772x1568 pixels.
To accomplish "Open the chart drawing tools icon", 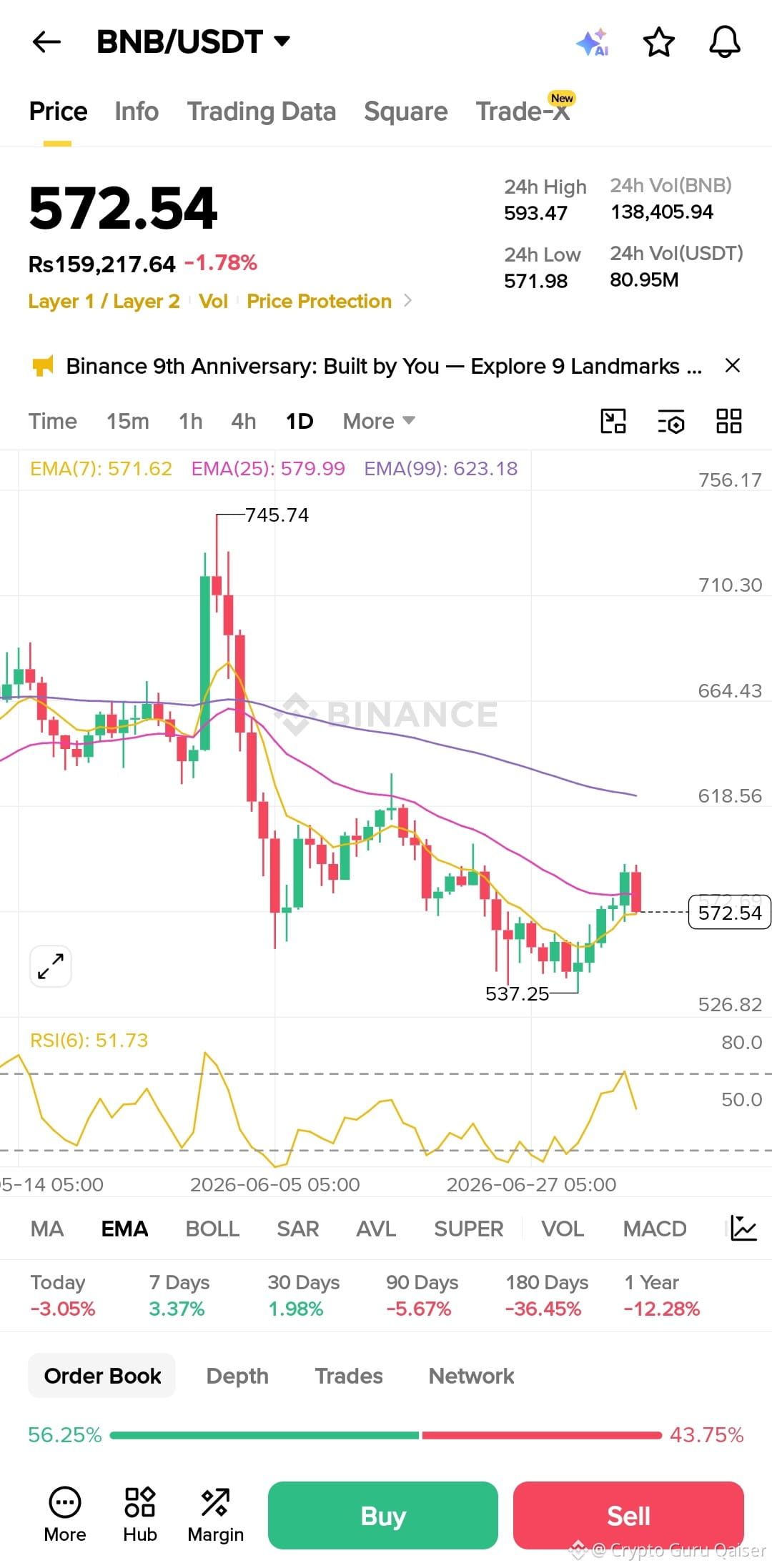I will pyautogui.click(x=613, y=421).
